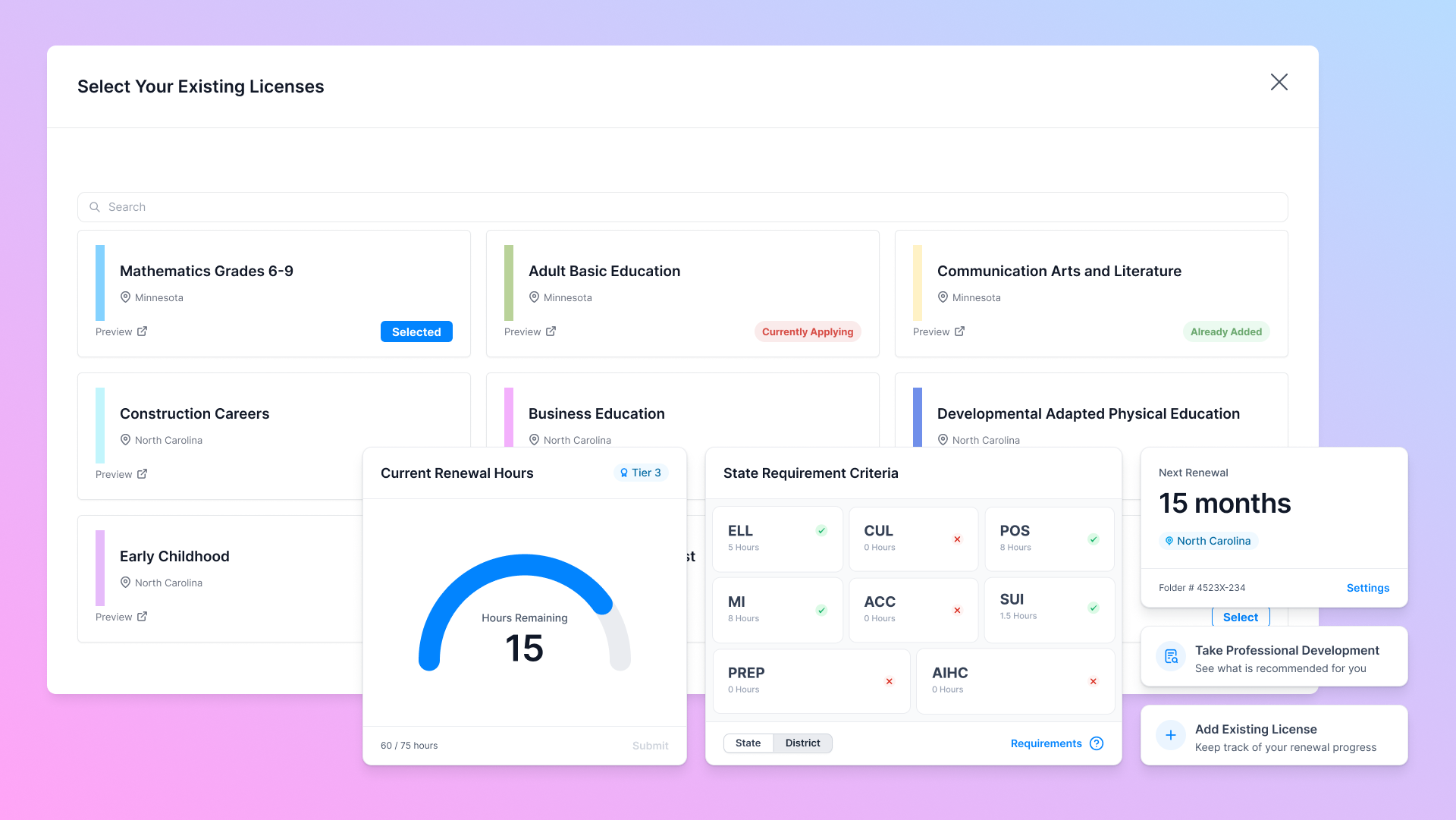Click the plus icon for Add Existing License
Screen dimensions: 1456x820
tap(1171, 735)
